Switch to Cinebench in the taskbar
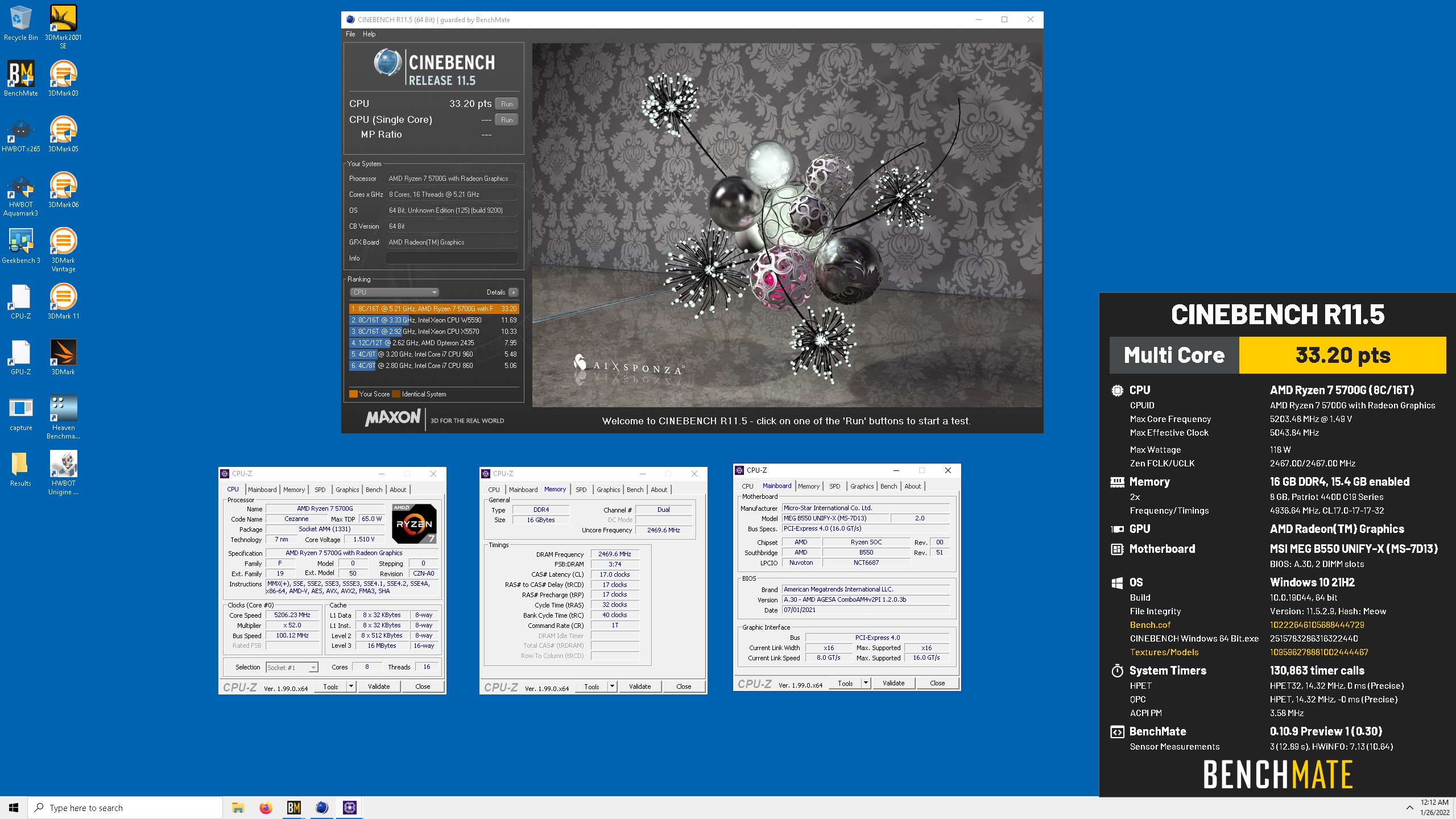Viewport: 1456px width, 819px height. tap(321, 808)
